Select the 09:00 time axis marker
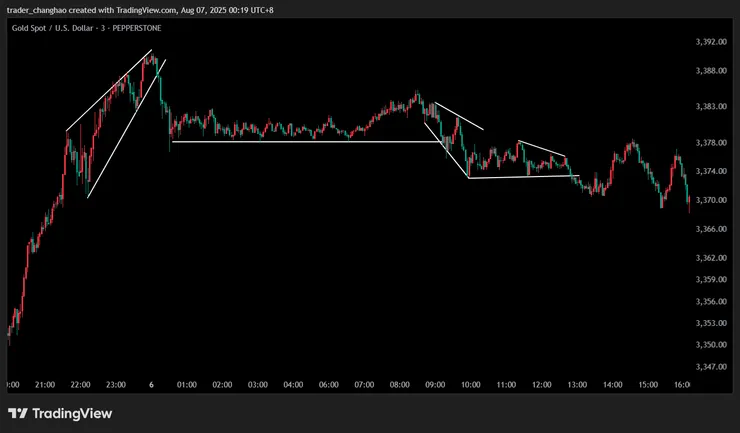This screenshot has width=740, height=433. pos(435,385)
